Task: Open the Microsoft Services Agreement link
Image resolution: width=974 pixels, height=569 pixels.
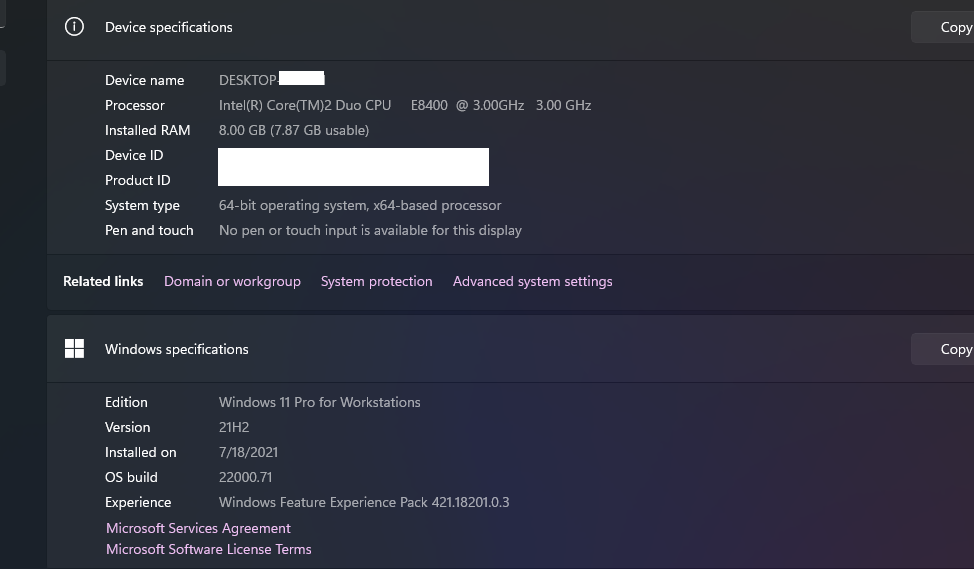Action: 198,528
